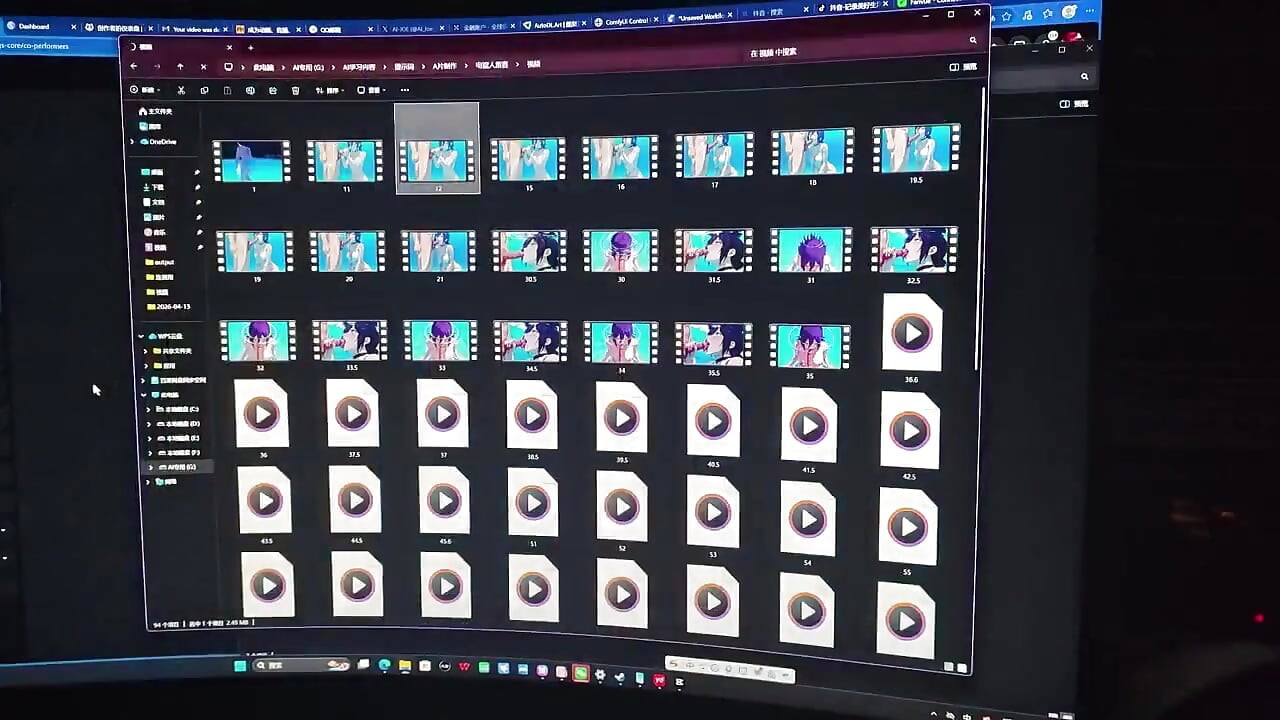The width and height of the screenshot is (1280, 720).
Task: Collapse the WPS云盘 tree node
Action: (x=140, y=336)
